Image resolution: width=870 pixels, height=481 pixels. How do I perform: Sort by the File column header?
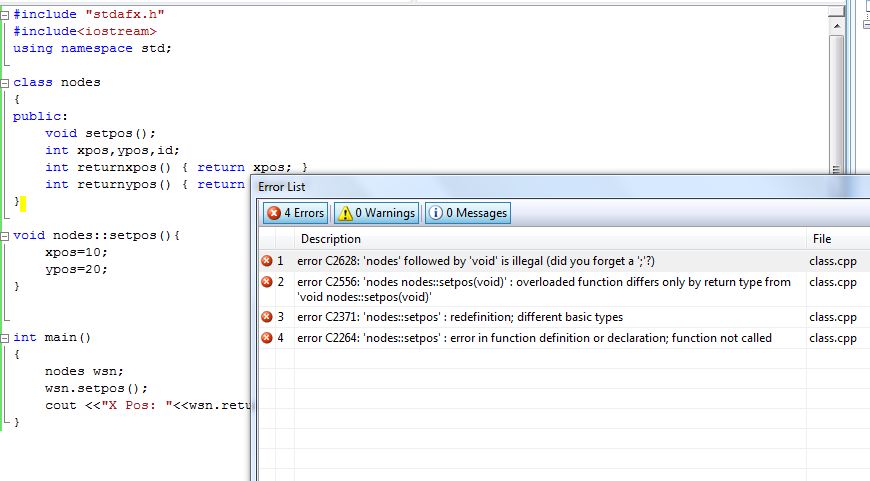tap(838, 239)
